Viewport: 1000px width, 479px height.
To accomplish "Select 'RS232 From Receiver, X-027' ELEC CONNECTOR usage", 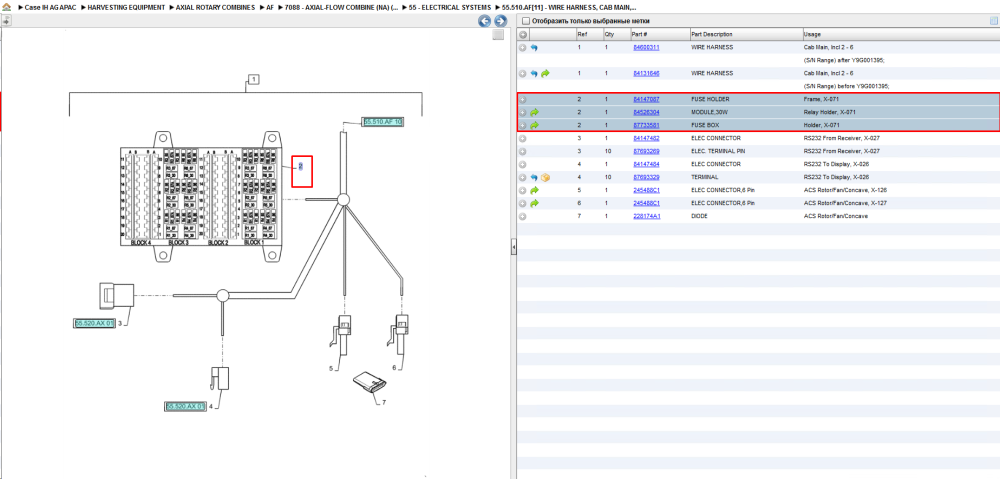I will coord(842,138).
